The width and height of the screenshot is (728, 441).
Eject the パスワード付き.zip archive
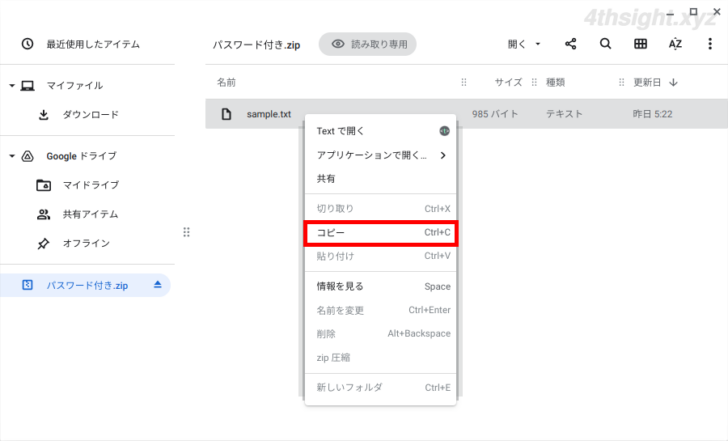pyautogui.click(x=157, y=284)
